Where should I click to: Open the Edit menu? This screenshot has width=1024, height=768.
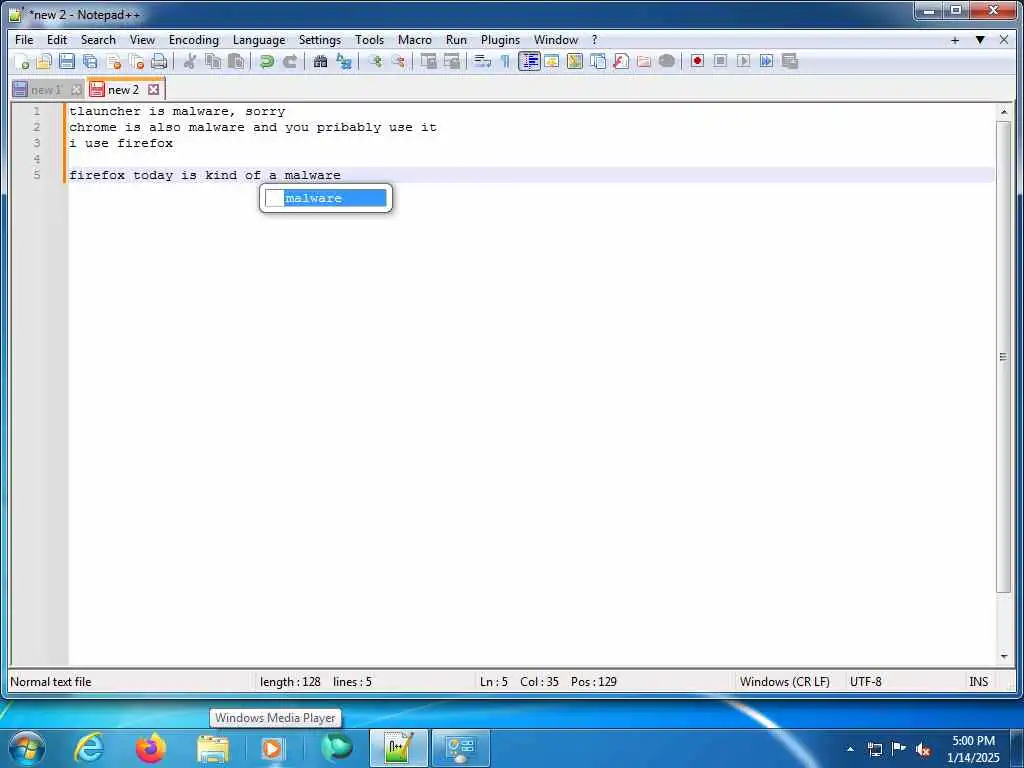57,40
